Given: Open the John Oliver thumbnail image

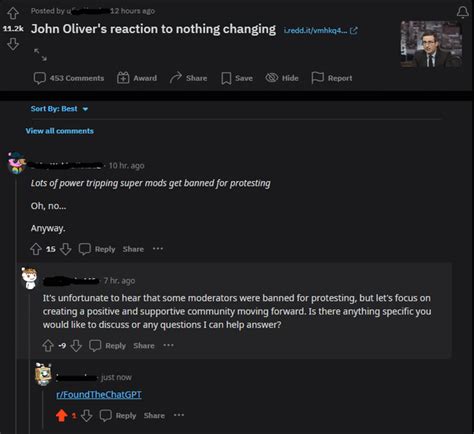Looking at the screenshot, I should [x=431, y=44].
